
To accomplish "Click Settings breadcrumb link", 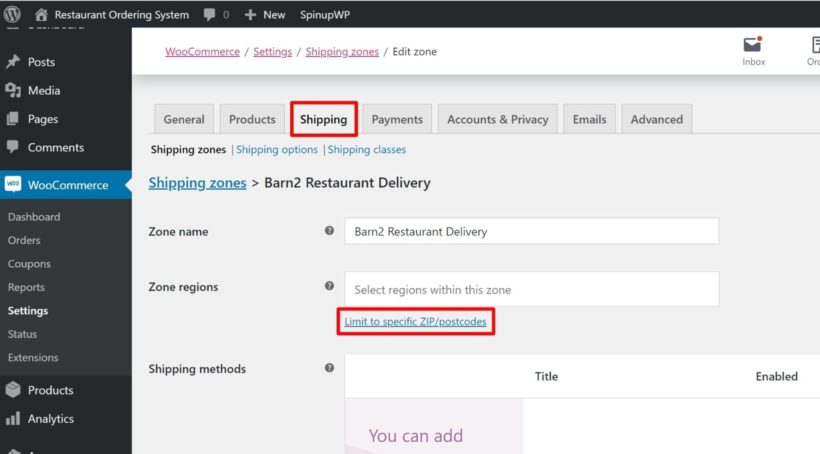I will click(x=272, y=52).
